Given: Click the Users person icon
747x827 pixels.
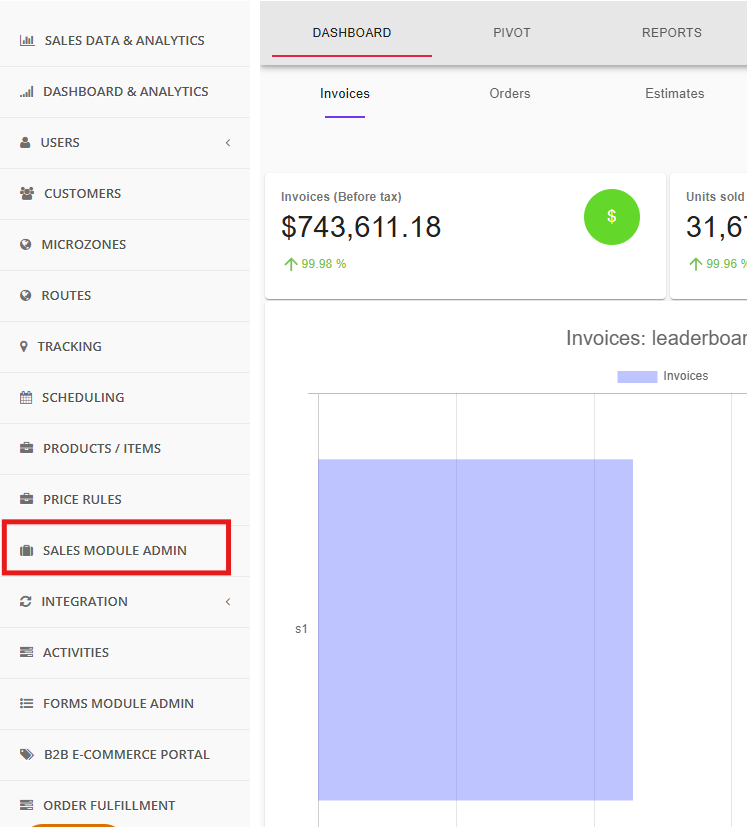Looking at the screenshot, I should coord(25,142).
